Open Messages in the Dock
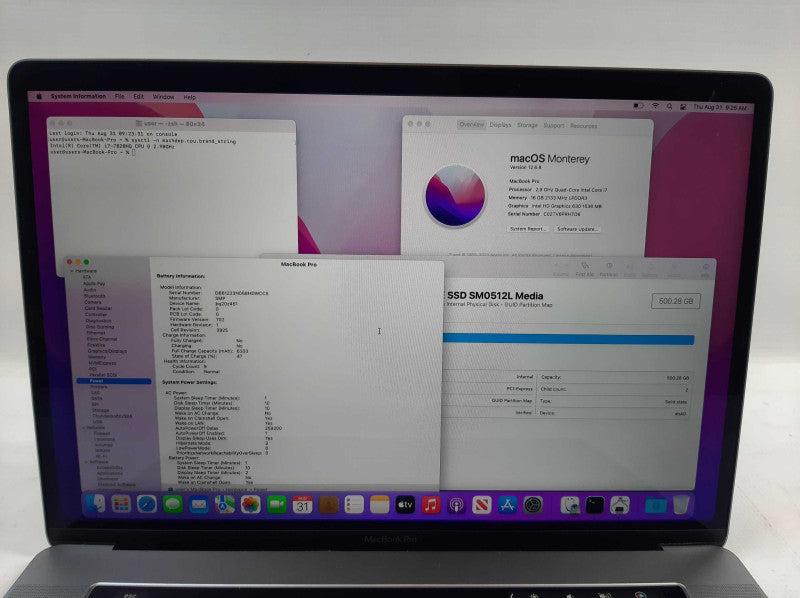800x598 pixels. (x=173, y=505)
